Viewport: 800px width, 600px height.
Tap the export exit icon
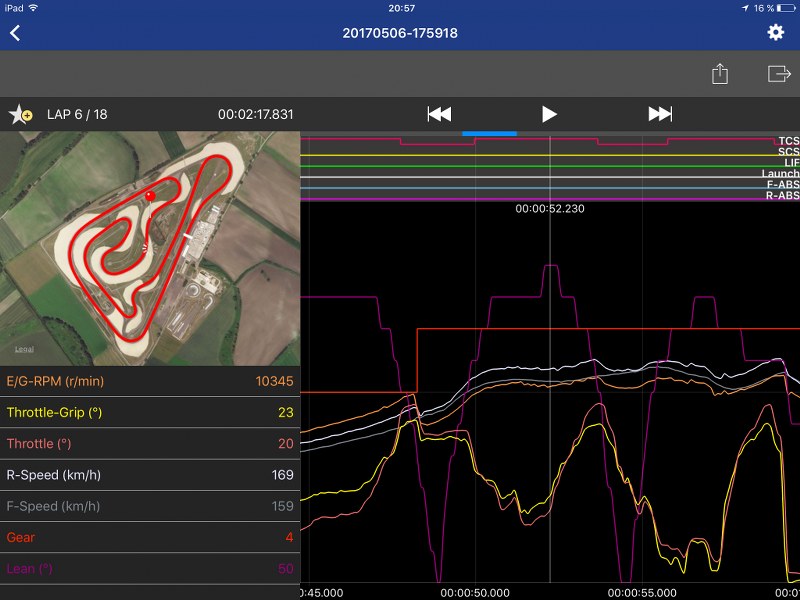pyautogui.click(x=779, y=74)
